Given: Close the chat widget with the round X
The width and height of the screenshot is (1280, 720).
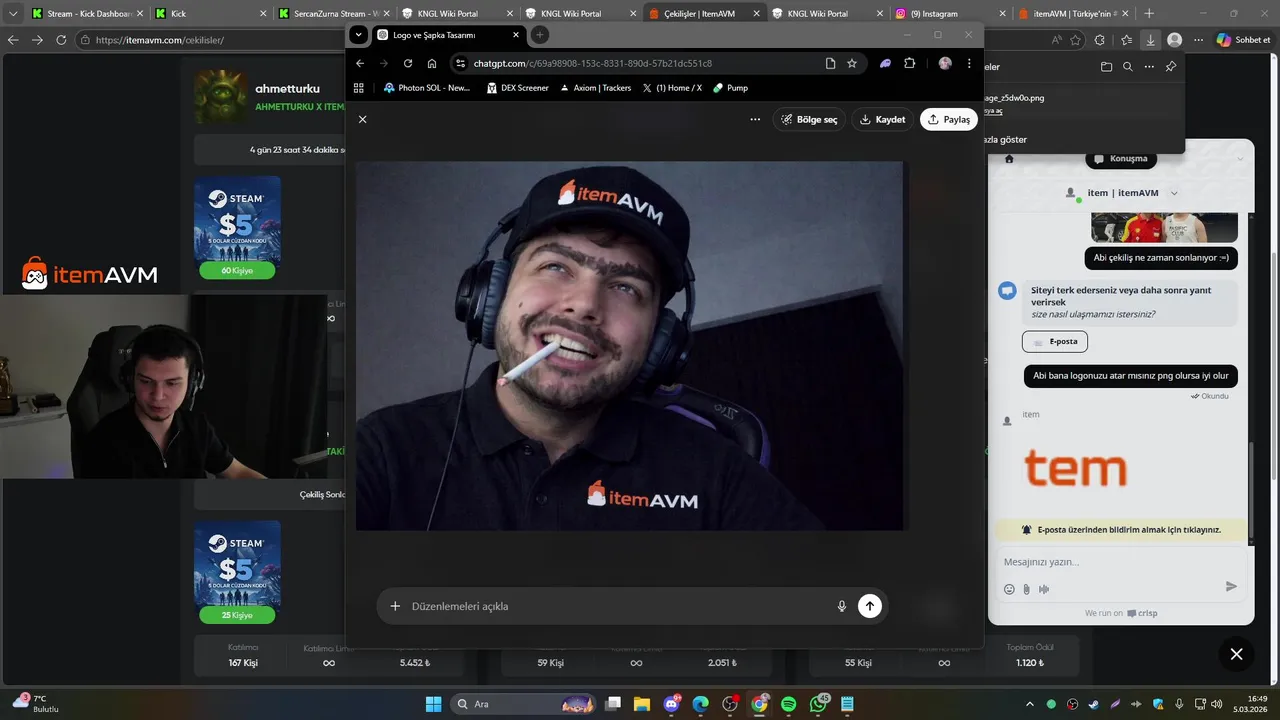Looking at the screenshot, I should coord(1236,654).
